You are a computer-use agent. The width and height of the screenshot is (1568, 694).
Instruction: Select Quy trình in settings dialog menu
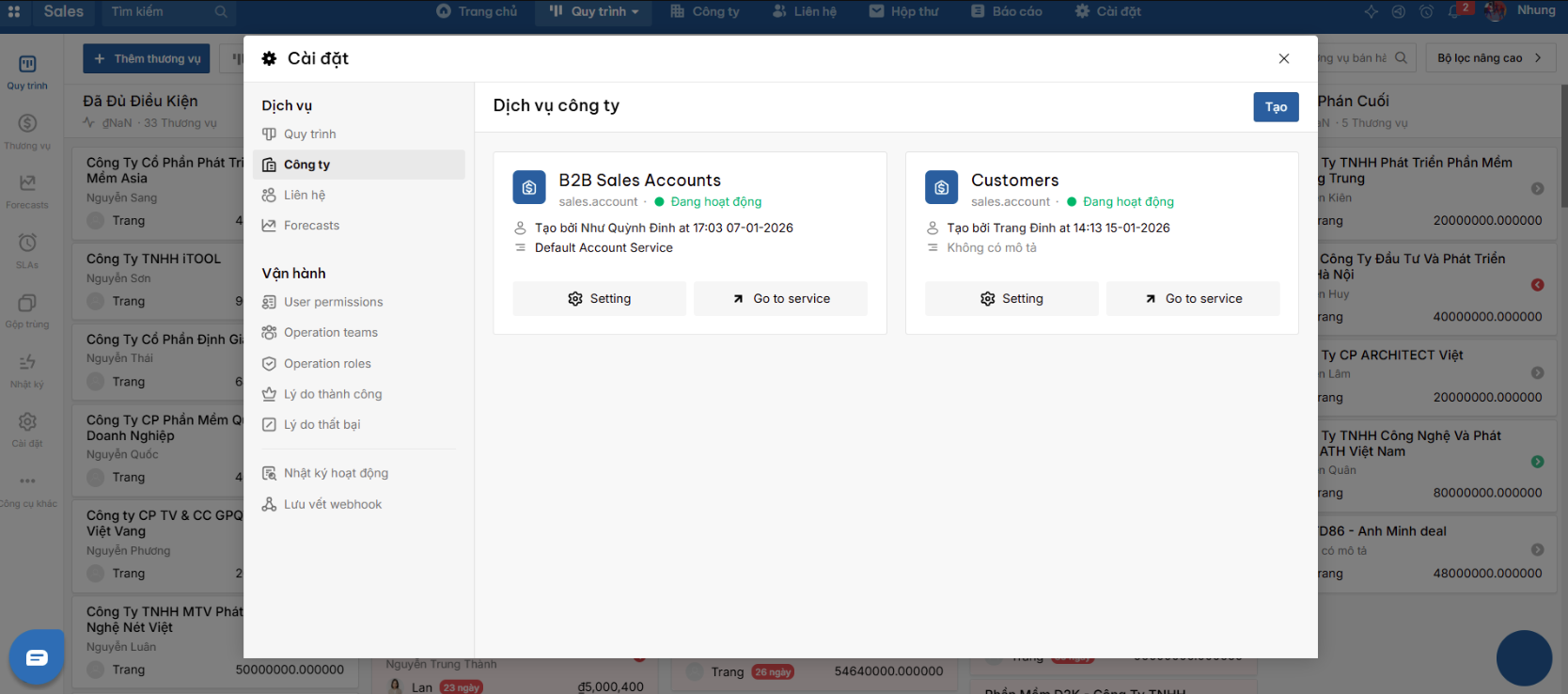359,134
